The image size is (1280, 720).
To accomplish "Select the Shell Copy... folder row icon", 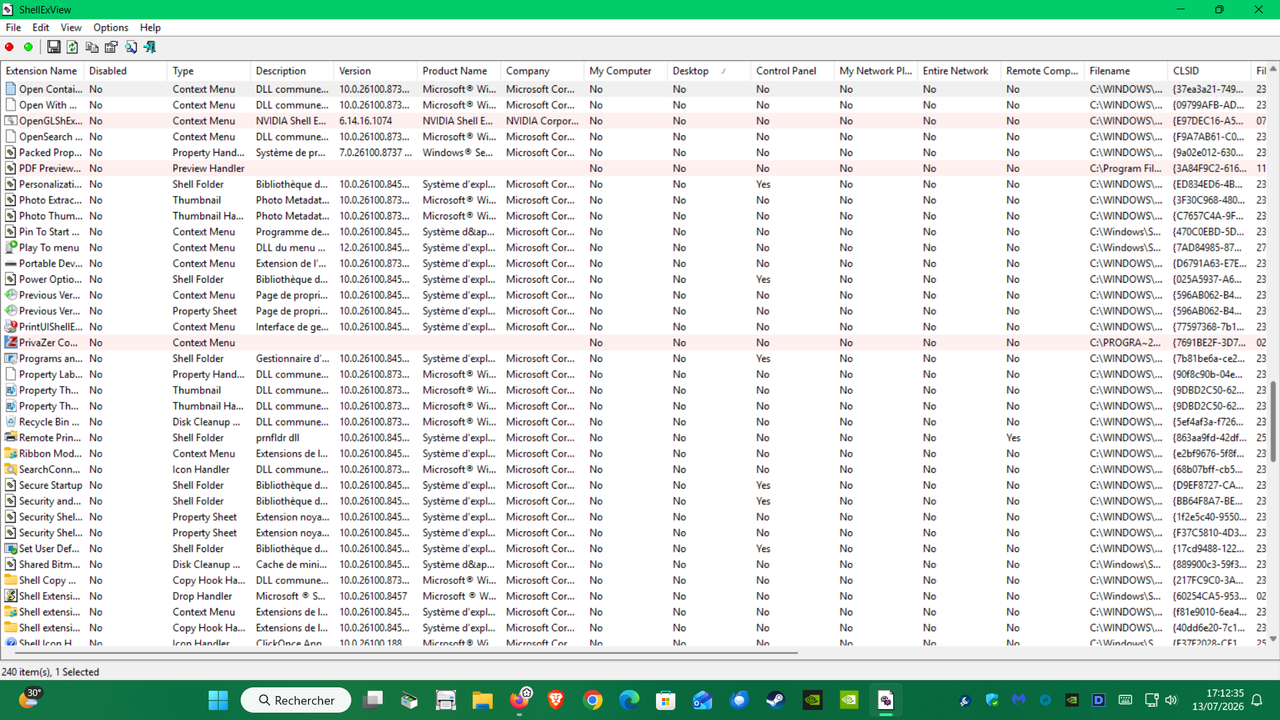I will (x=11, y=580).
